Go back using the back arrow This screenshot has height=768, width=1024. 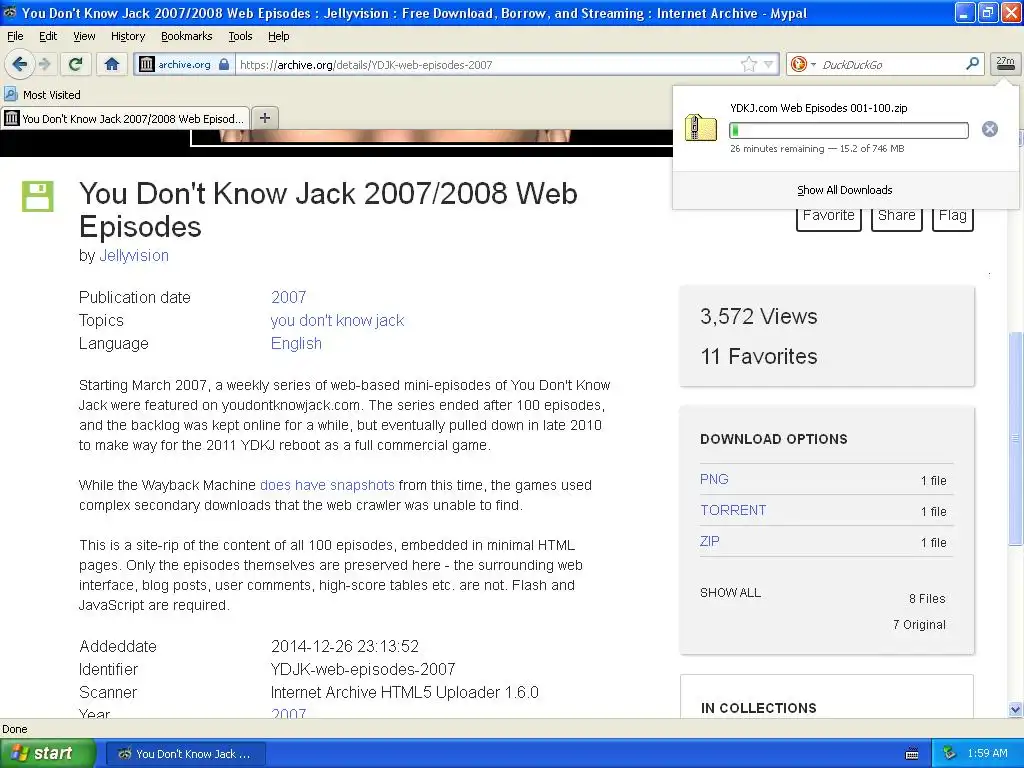point(20,64)
